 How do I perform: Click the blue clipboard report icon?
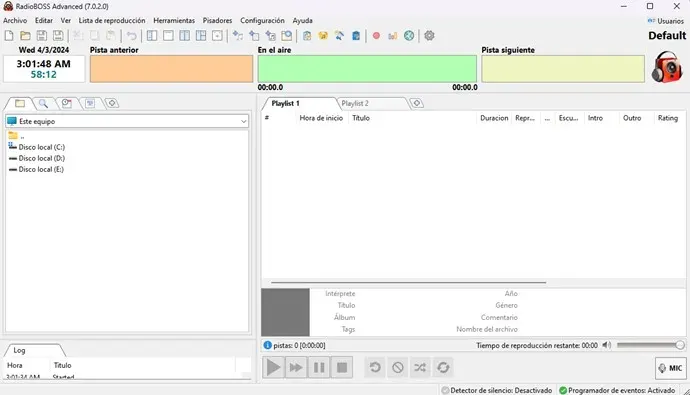pyautogui.click(x=356, y=36)
